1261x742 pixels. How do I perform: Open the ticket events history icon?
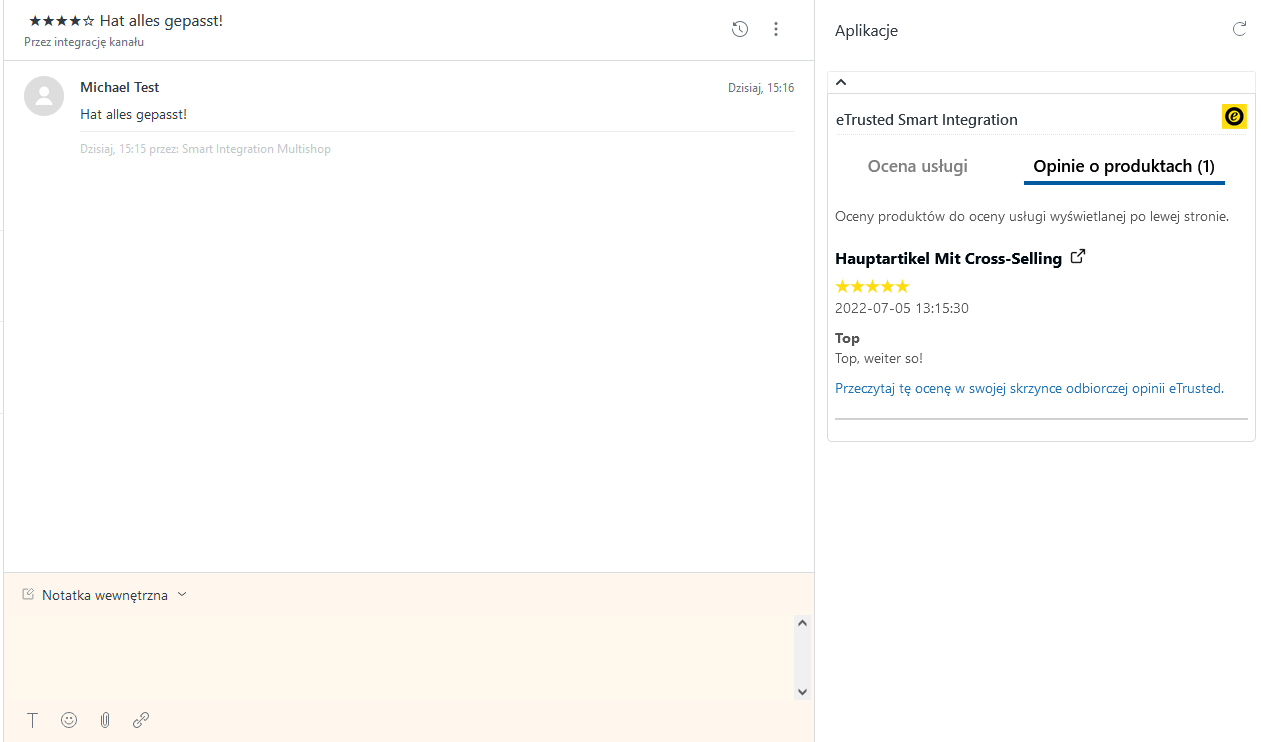pyautogui.click(x=740, y=29)
